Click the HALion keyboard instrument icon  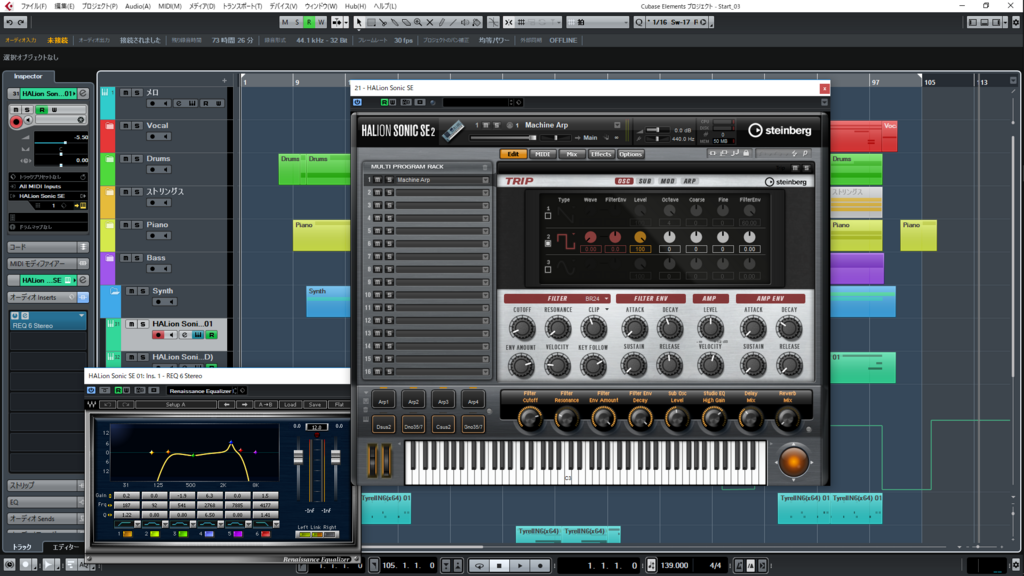453,131
